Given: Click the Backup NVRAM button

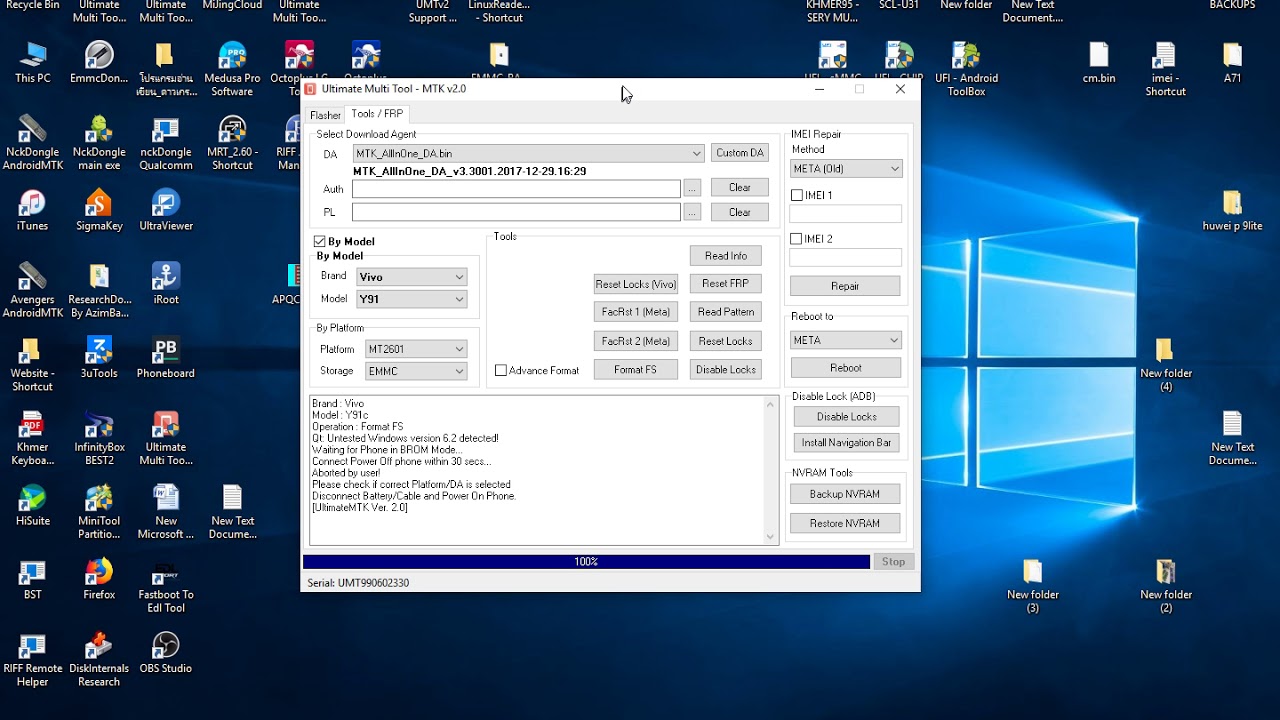Looking at the screenshot, I should (x=845, y=494).
